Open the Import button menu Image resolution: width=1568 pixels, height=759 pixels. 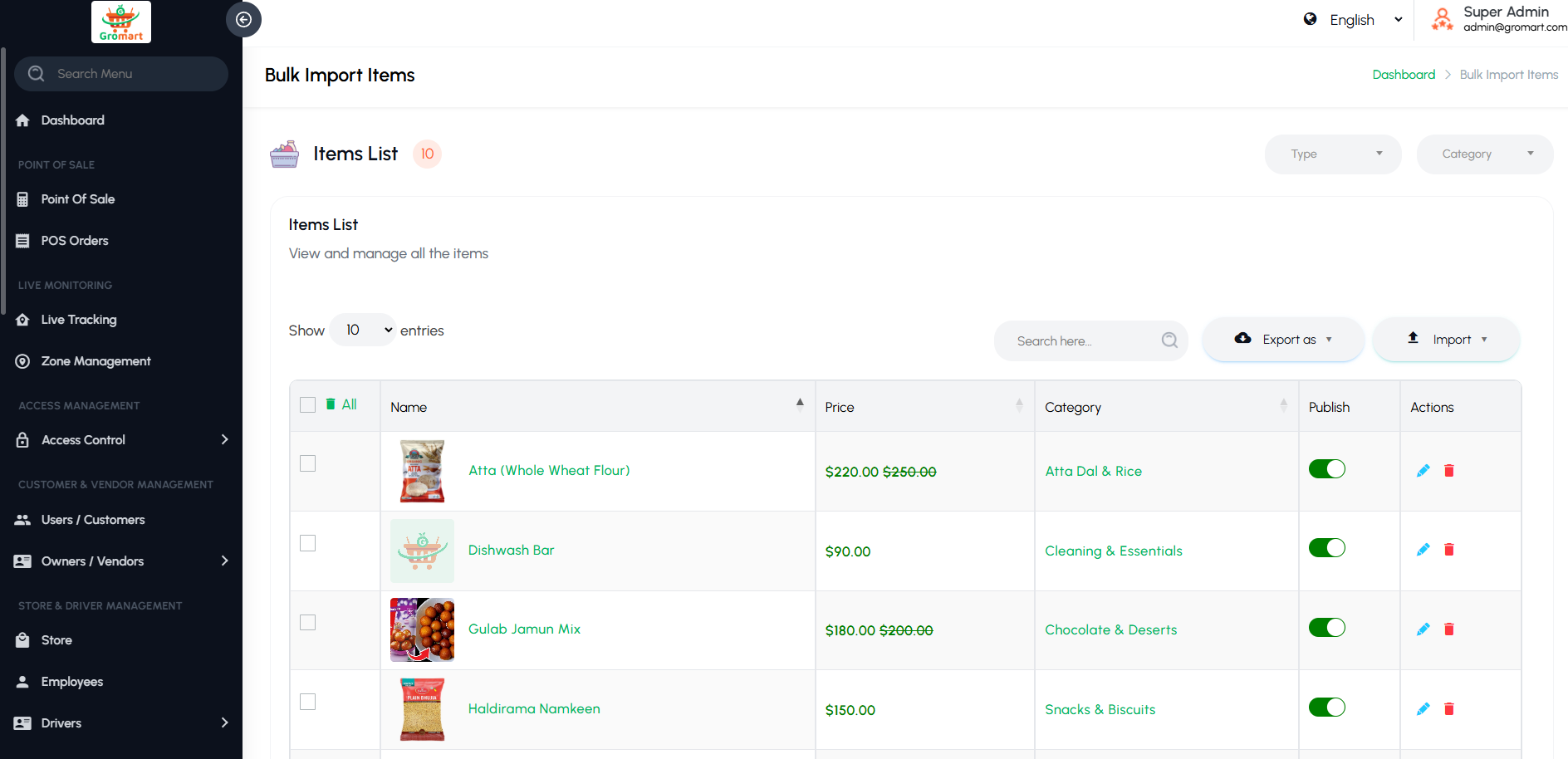(x=1446, y=340)
